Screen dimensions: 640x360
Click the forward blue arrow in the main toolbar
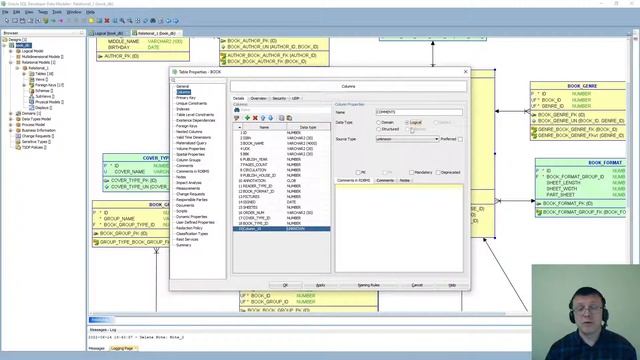pyautogui.click(x=176, y=20)
